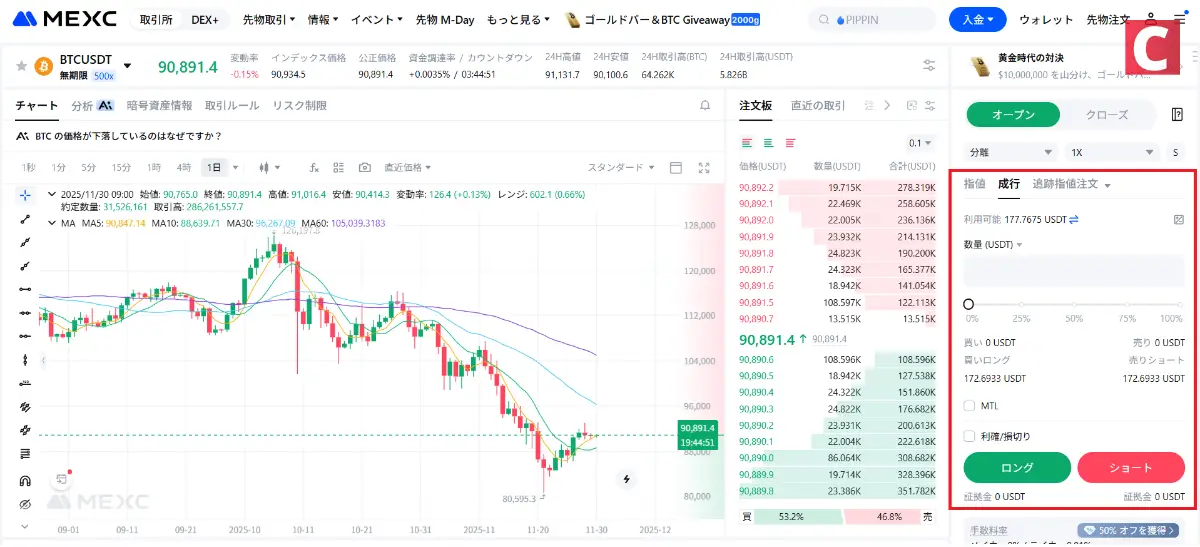Open the ウォレット link
The height and width of the screenshot is (547, 1200).
coord(1046,19)
